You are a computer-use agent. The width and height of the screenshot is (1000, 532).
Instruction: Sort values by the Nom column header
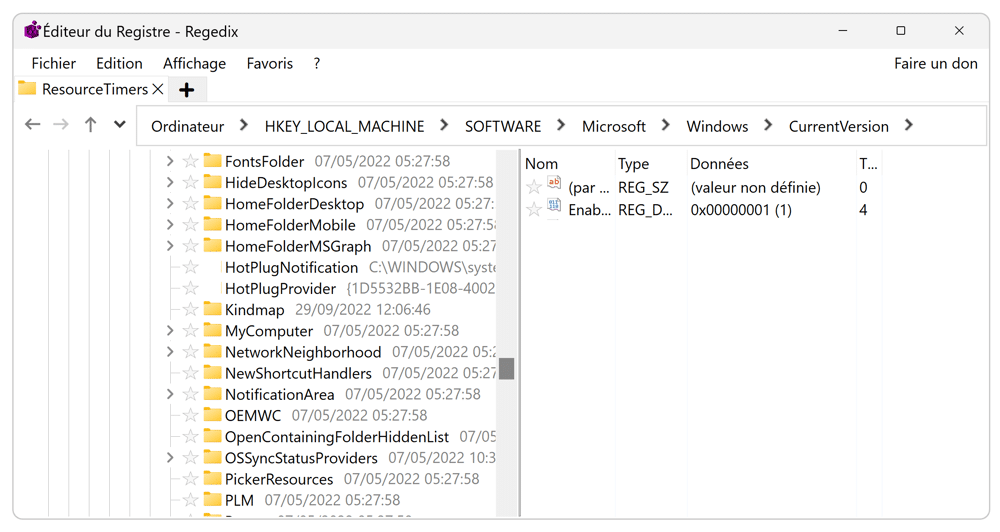(541, 164)
